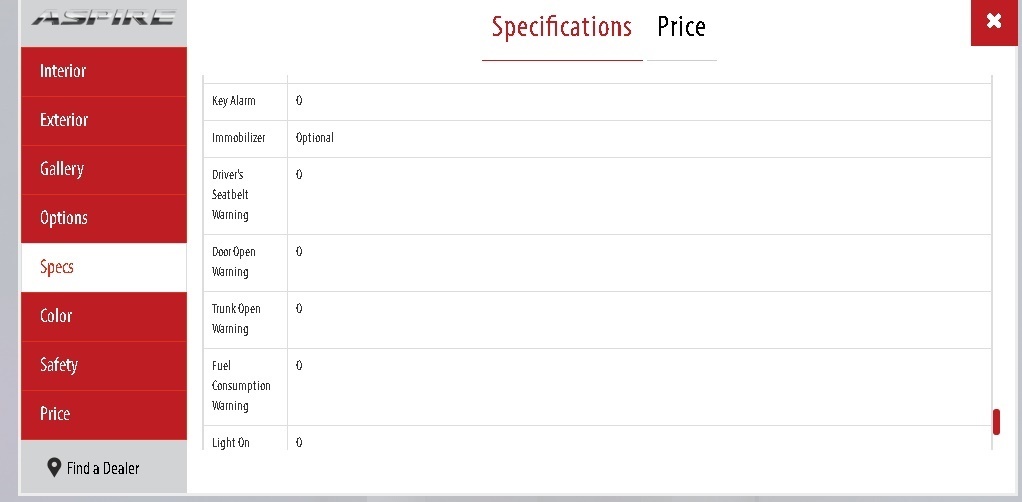Select the Specs sidebar item

pyautogui.click(x=104, y=267)
